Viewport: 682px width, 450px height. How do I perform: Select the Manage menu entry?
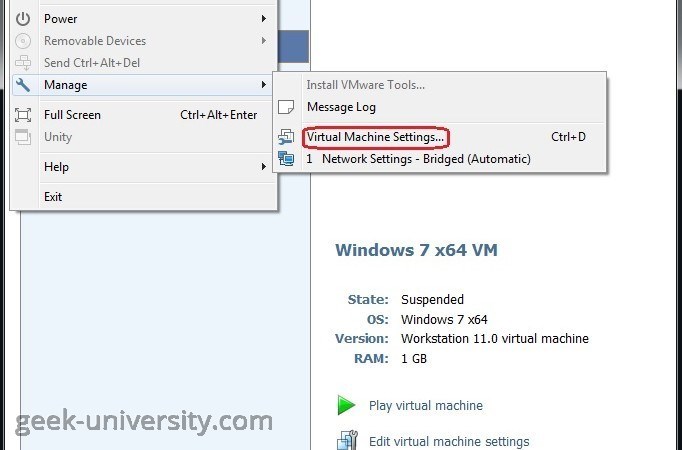[144, 85]
